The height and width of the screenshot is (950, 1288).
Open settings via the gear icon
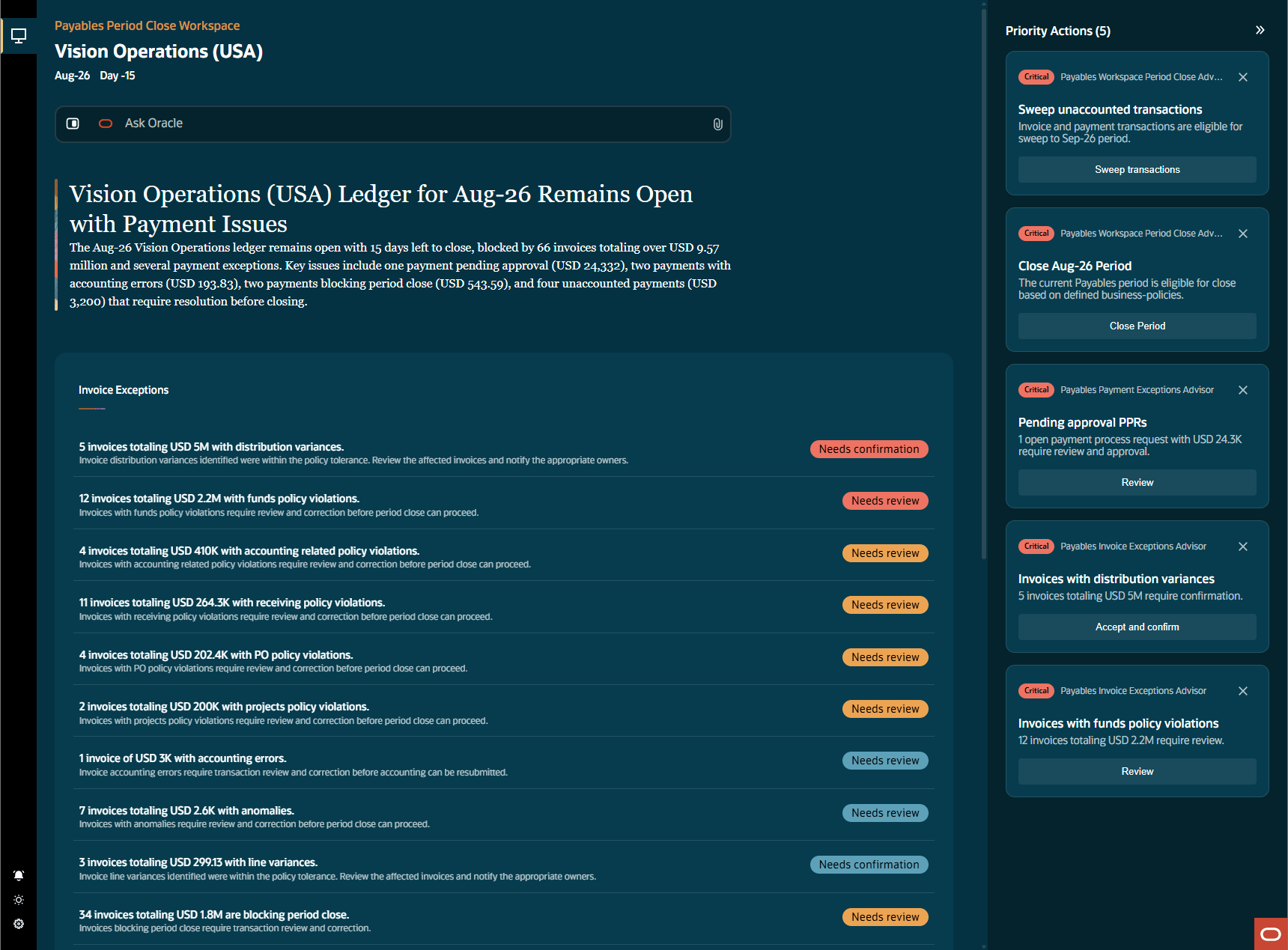click(x=19, y=924)
